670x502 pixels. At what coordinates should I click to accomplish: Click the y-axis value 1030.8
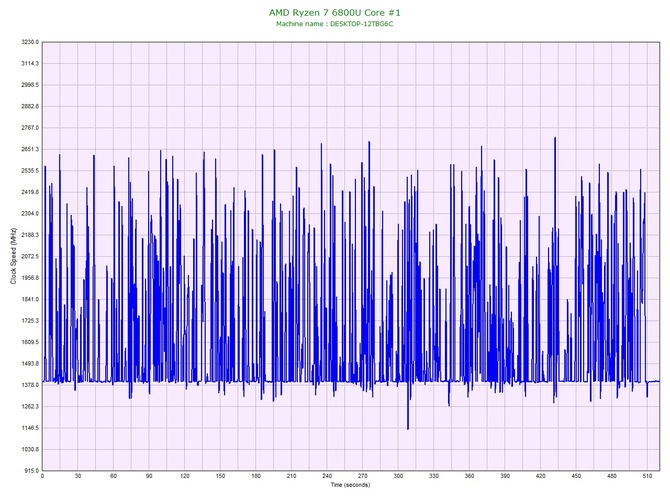tap(30, 449)
